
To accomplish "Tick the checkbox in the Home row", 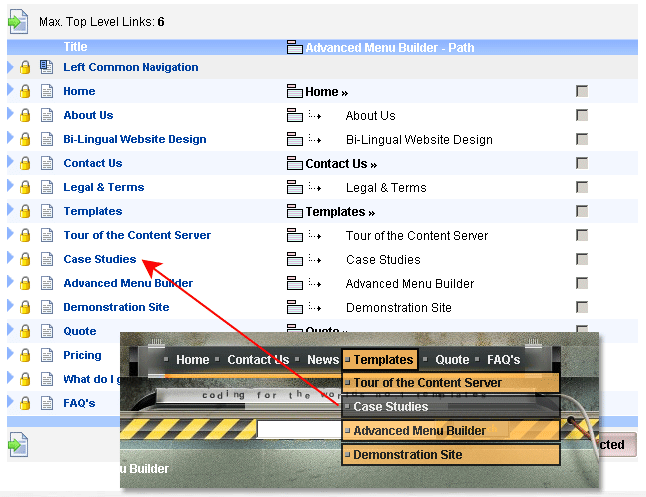I will [582, 91].
